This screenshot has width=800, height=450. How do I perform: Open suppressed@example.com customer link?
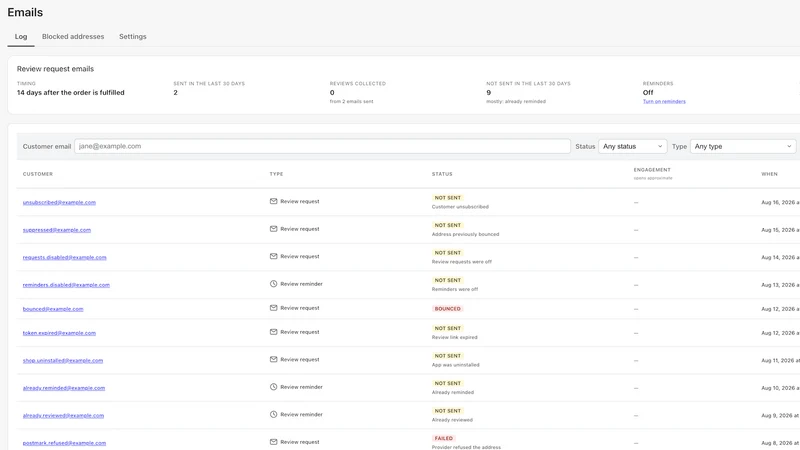click(x=57, y=230)
